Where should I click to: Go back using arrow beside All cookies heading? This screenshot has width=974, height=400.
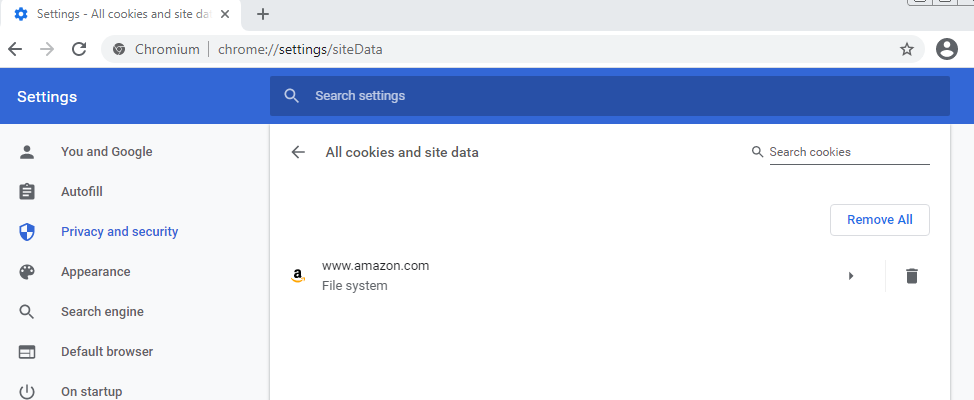[x=298, y=152]
